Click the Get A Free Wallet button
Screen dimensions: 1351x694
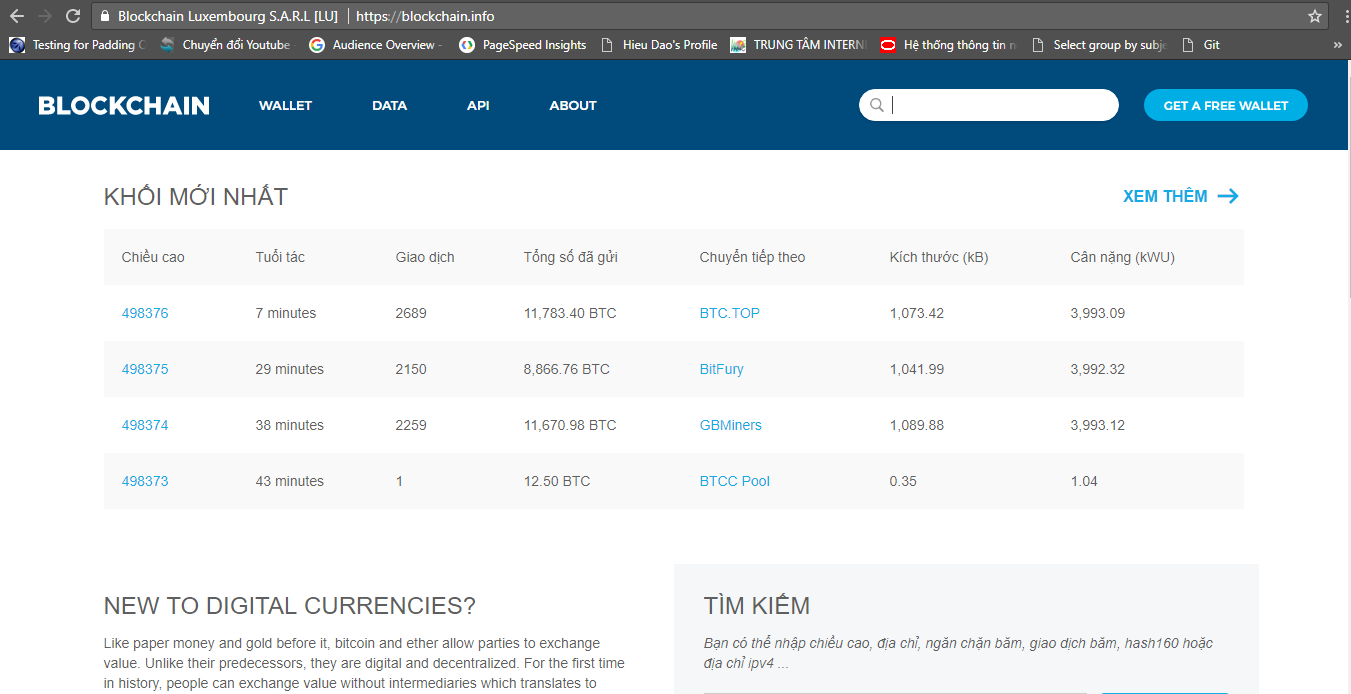point(1225,105)
